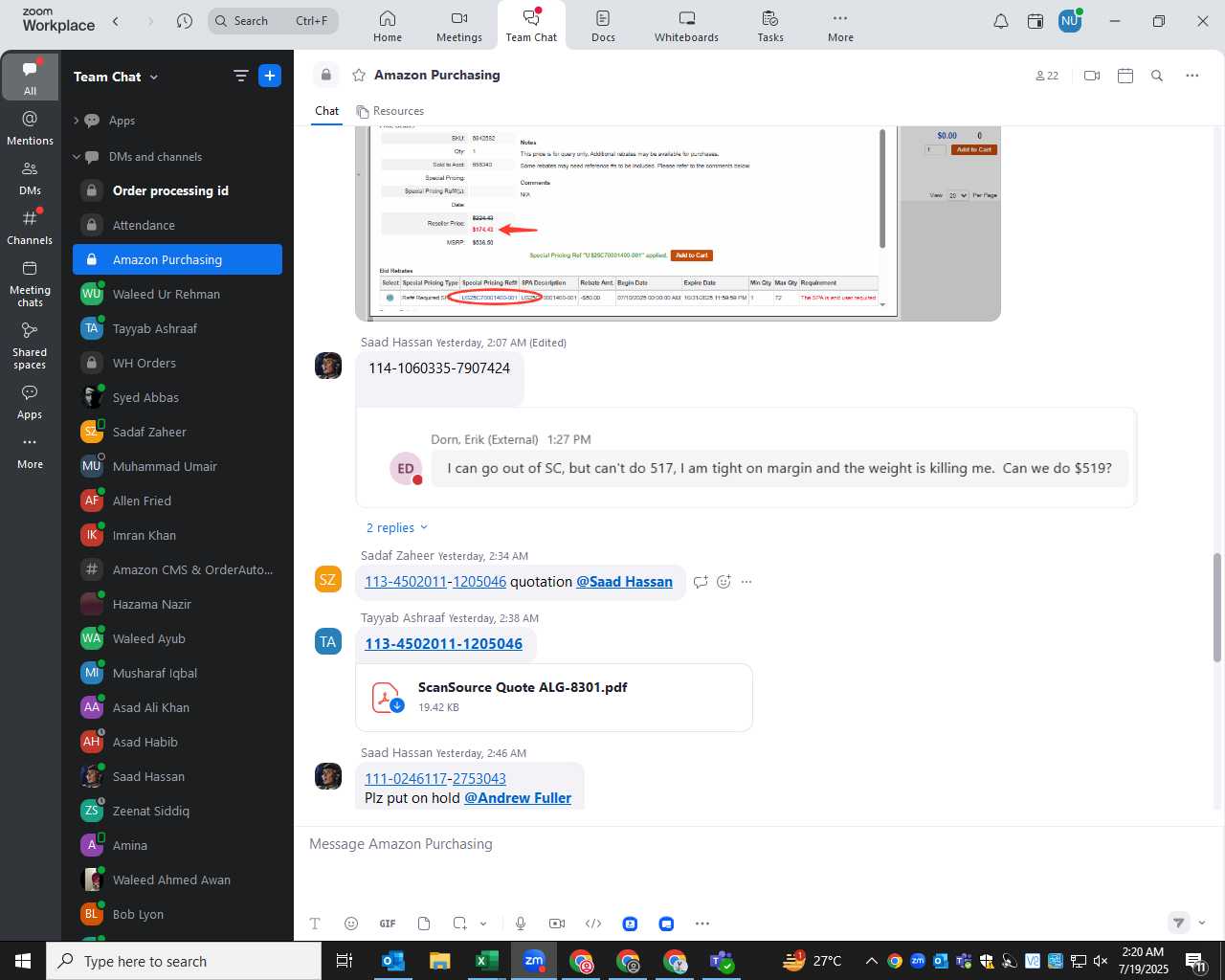Star the Amazon Purchasing channel

pyautogui.click(x=359, y=75)
